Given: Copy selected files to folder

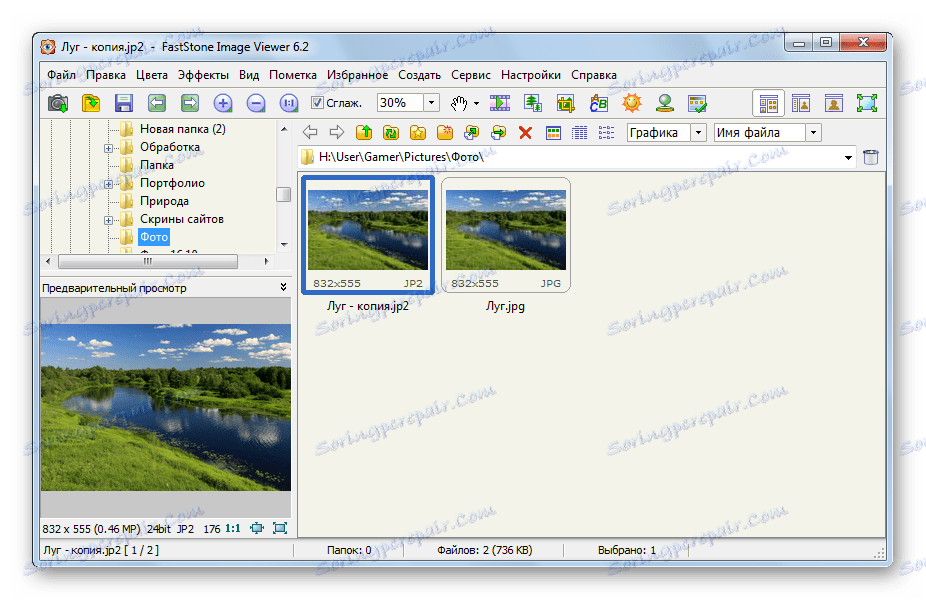Looking at the screenshot, I should pos(471,133).
